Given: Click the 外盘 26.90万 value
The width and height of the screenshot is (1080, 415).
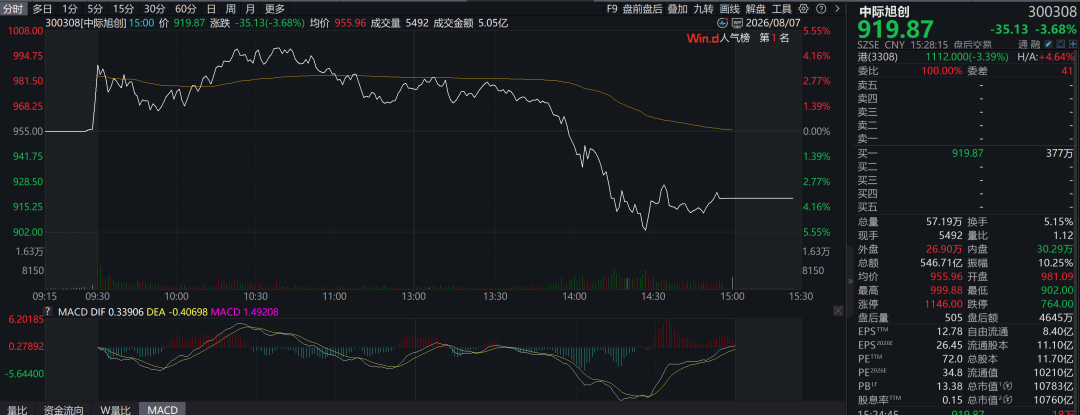Looking at the screenshot, I should [x=943, y=248].
